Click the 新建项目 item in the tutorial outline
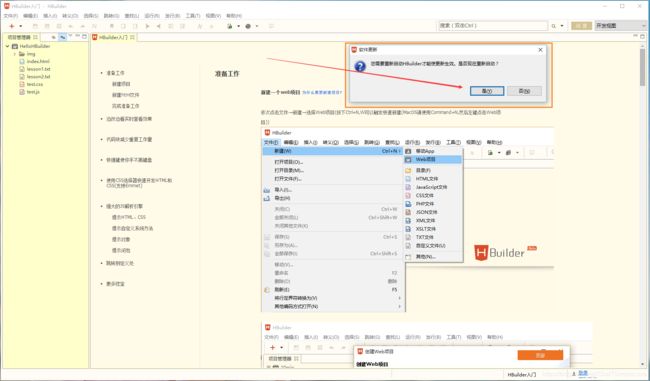650x381 pixels. [121, 84]
